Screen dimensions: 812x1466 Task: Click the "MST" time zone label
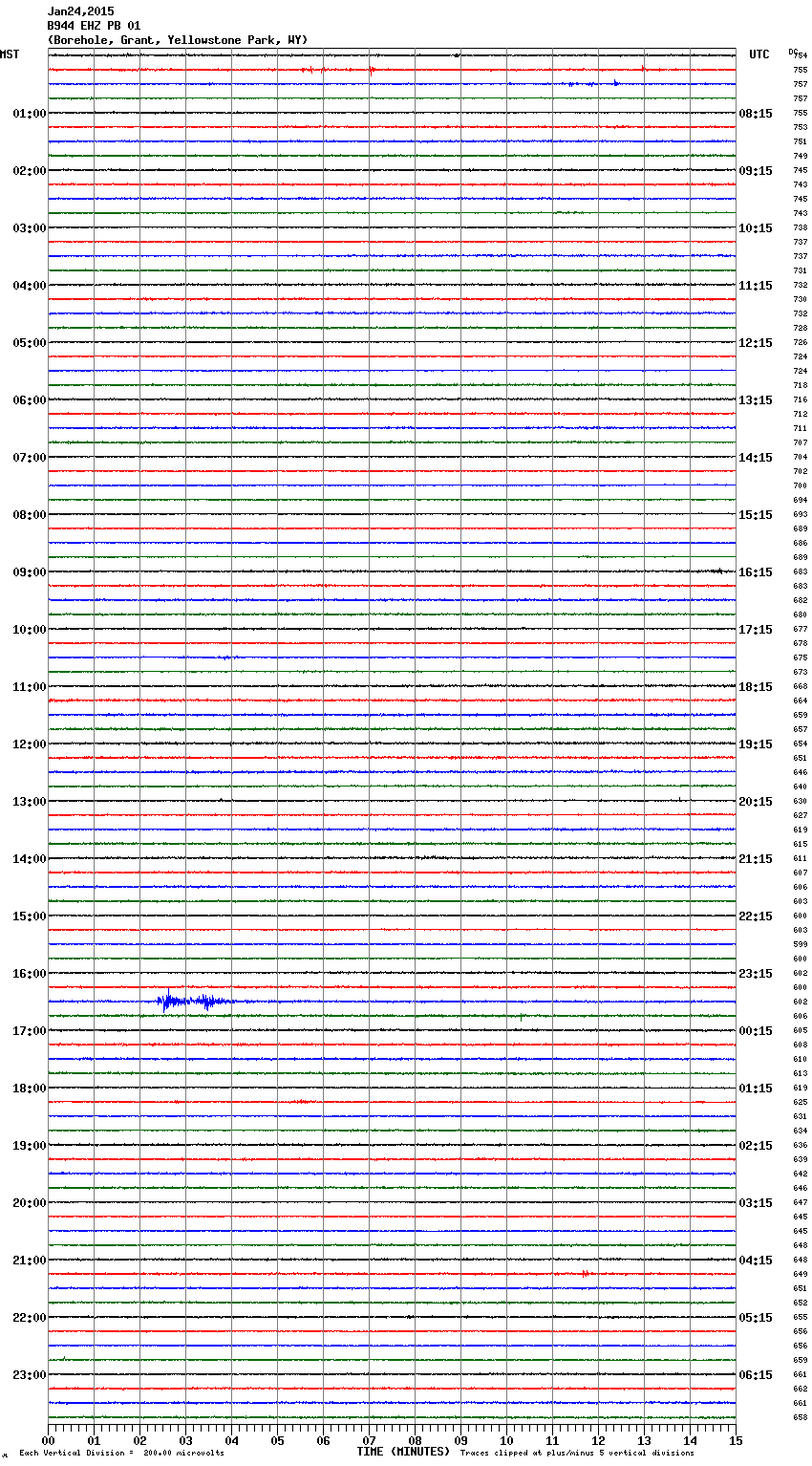10,54
